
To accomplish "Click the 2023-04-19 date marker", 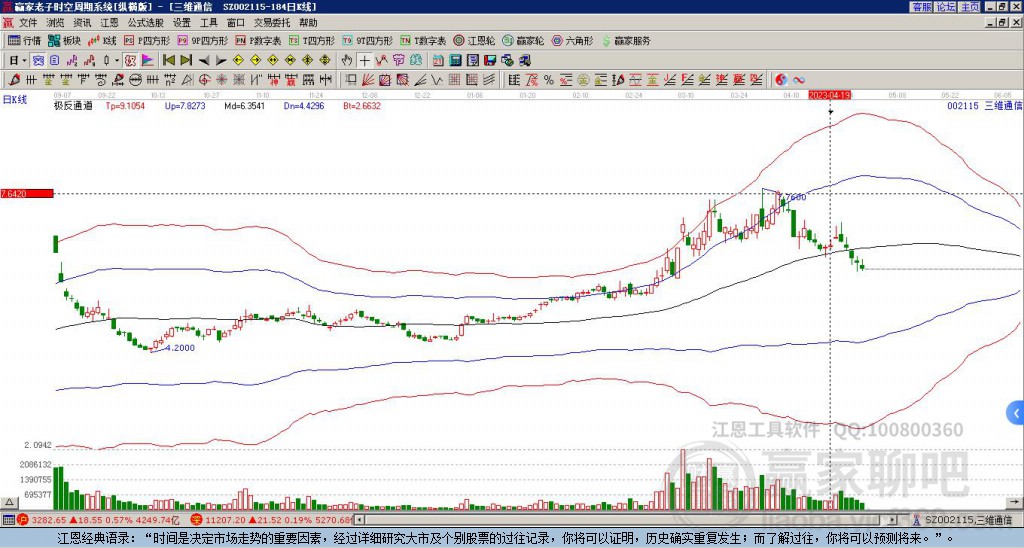I will coord(829,95).
